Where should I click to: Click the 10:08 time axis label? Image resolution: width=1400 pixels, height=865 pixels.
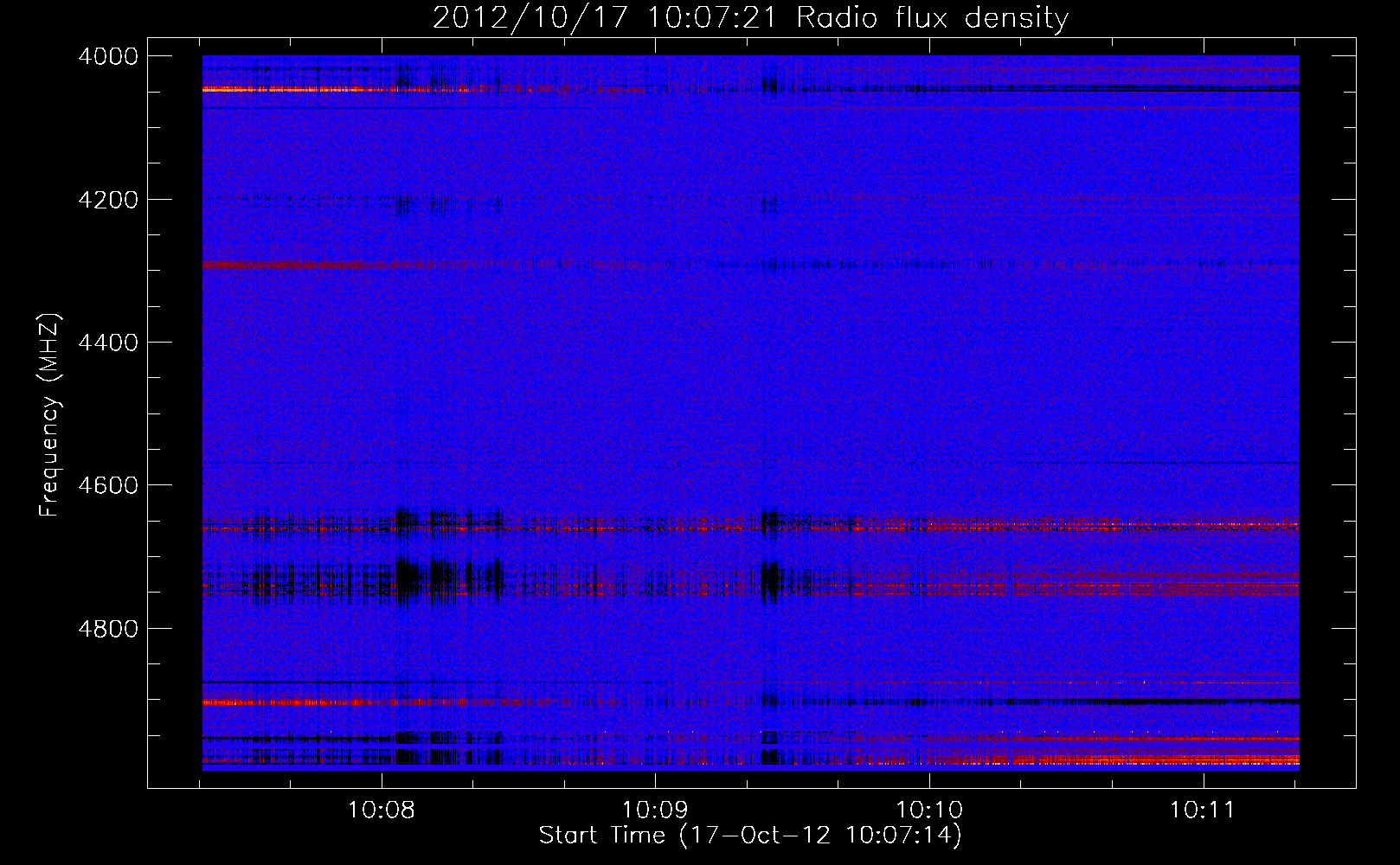point(382,811)
